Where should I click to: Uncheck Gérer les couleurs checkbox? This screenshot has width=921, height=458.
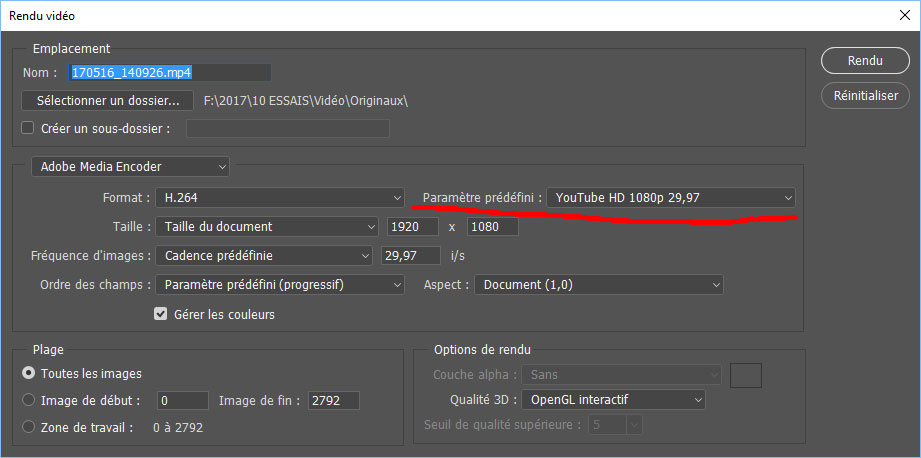160,314
